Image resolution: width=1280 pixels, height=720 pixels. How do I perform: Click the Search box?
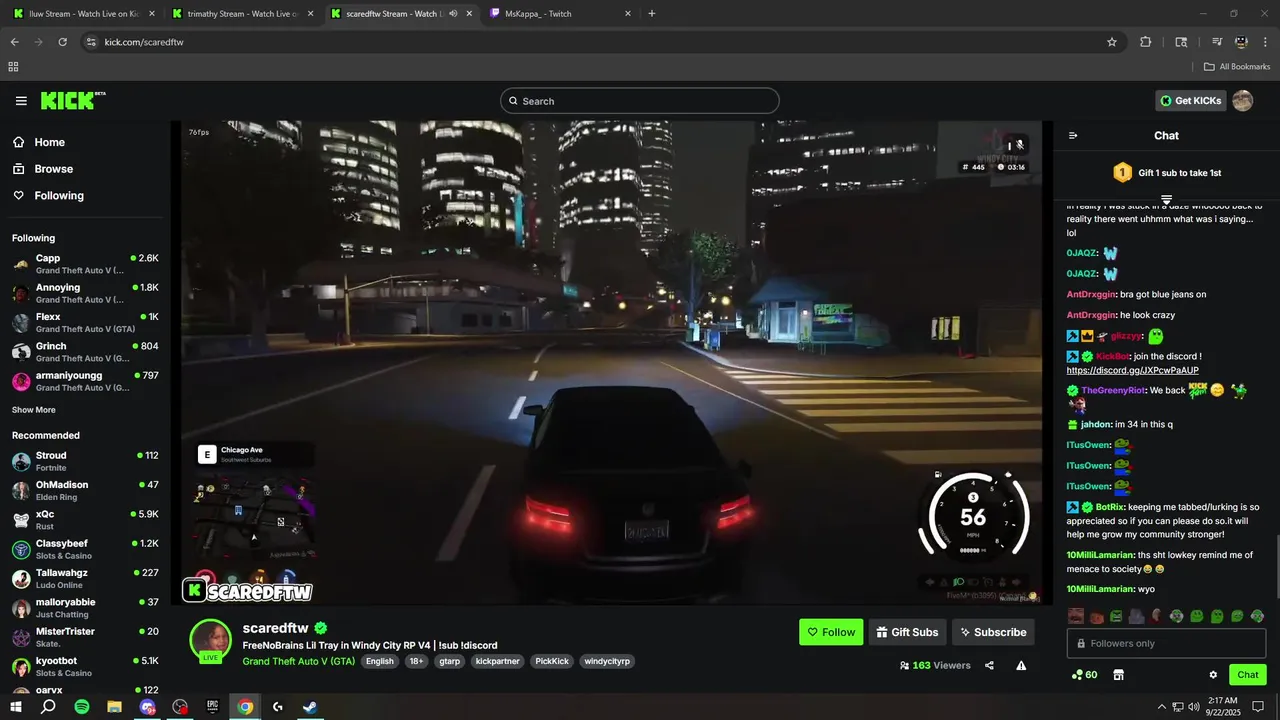click(x=640, y=101)
